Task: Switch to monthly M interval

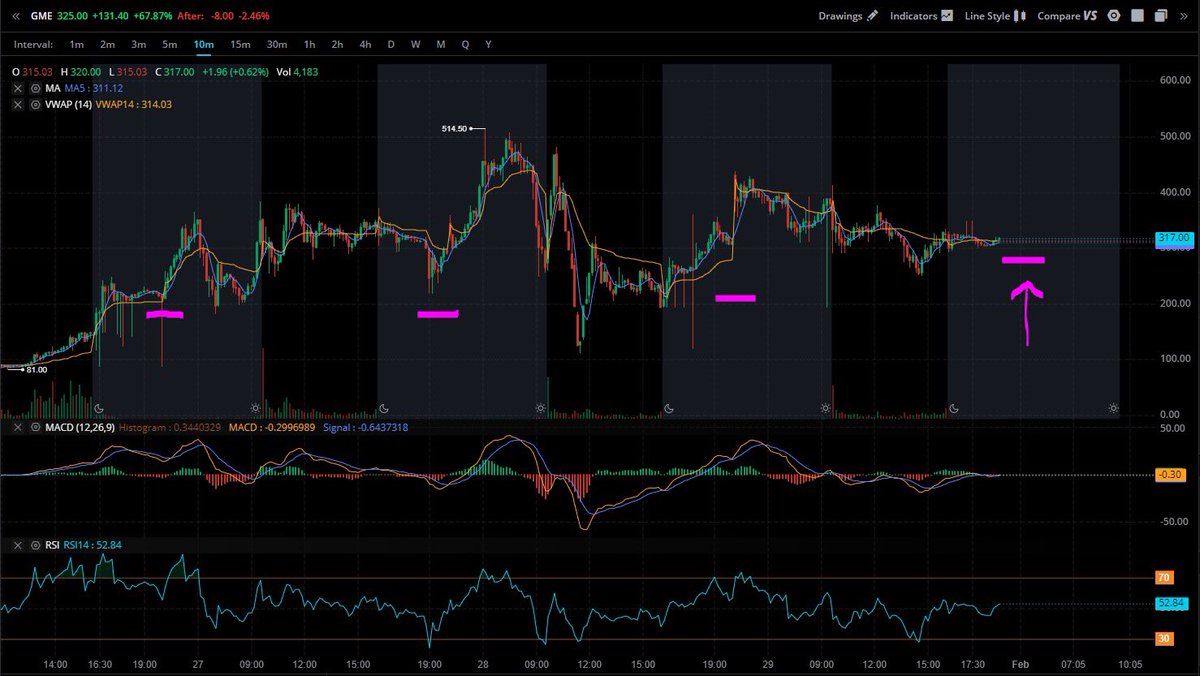Action: pos(441,44)
